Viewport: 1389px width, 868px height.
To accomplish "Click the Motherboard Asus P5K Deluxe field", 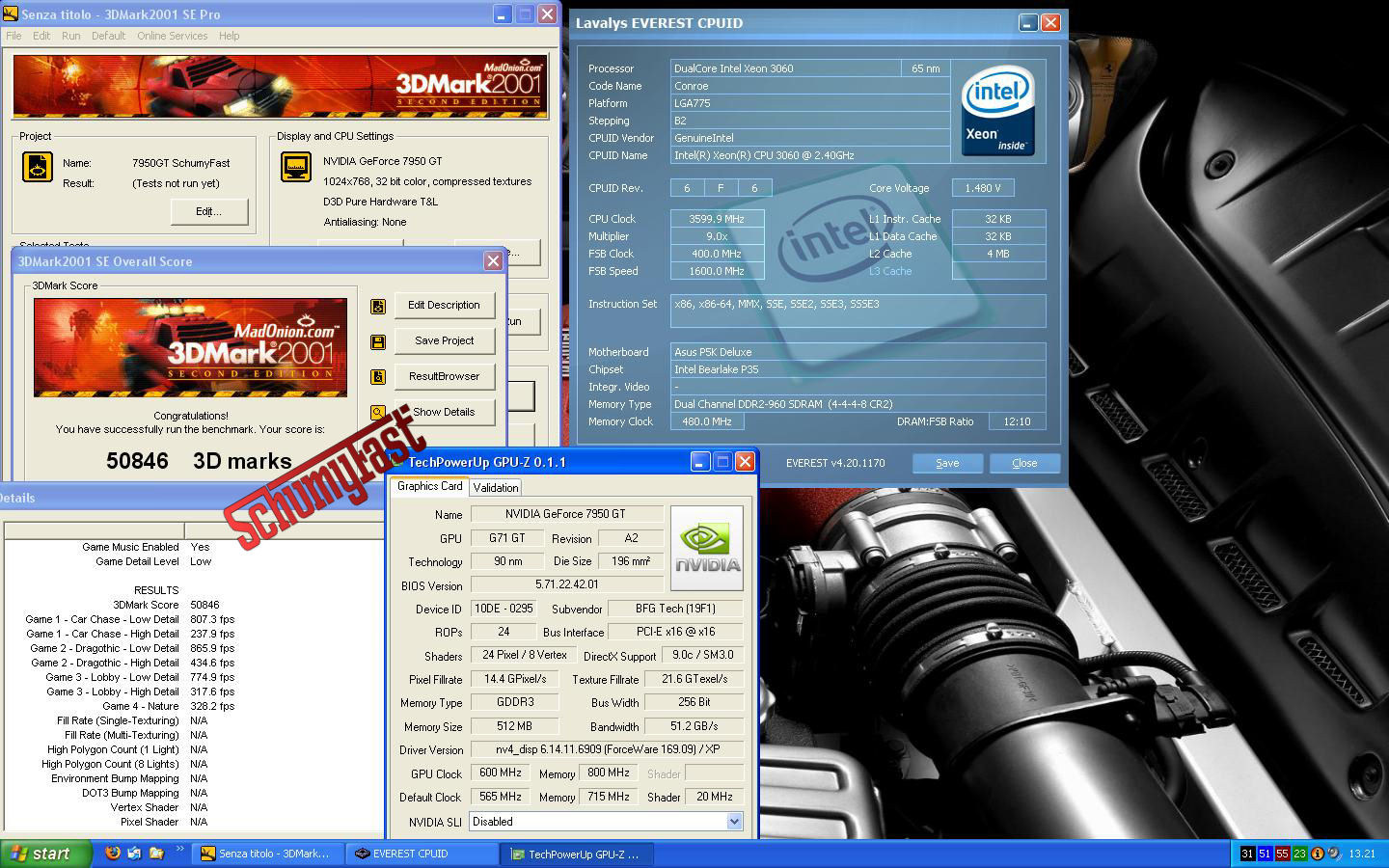I will pyautogui.click(x=858, y=352).
